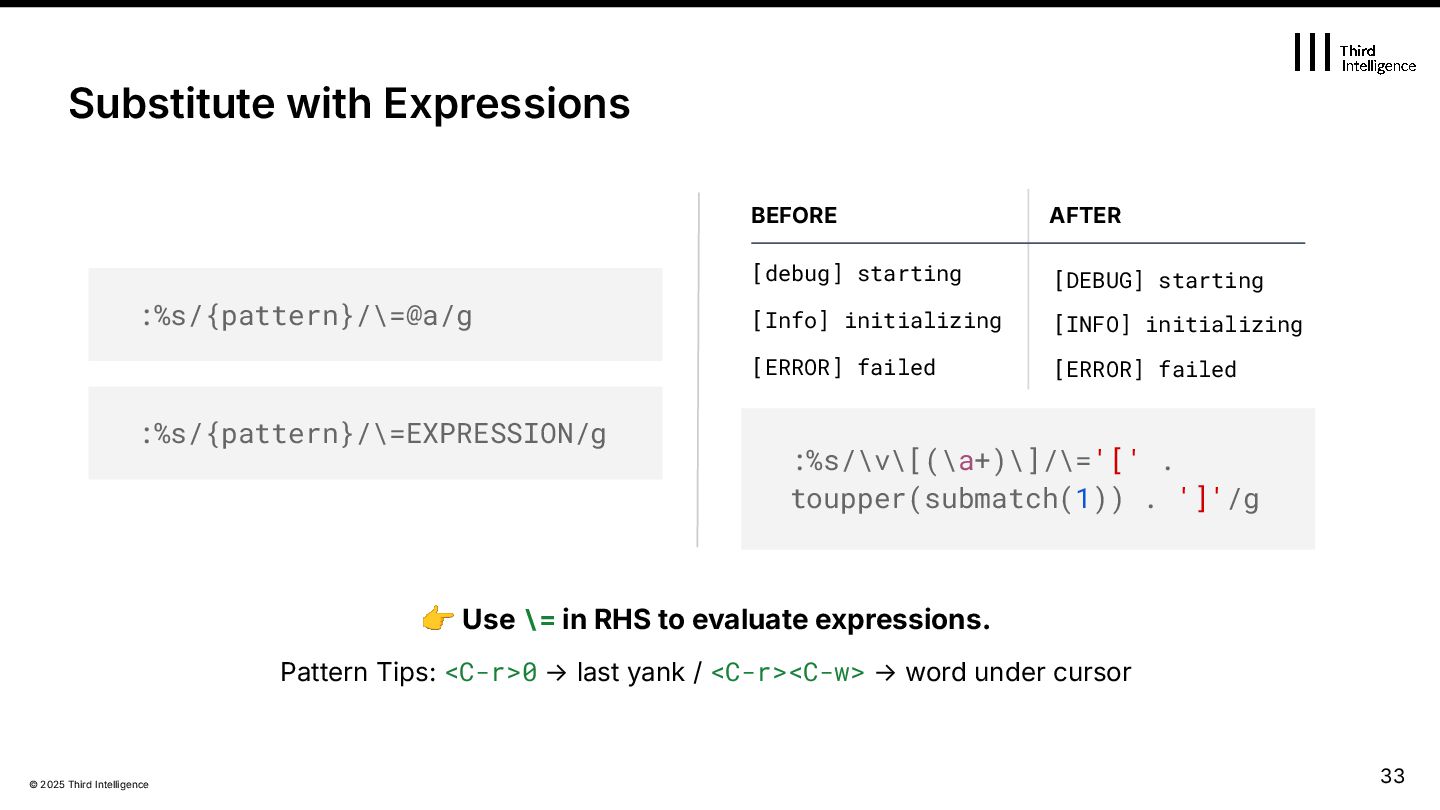Click the AFTER column header
Viewport: 1440px width, 810px height.
tap(1085, 216)
